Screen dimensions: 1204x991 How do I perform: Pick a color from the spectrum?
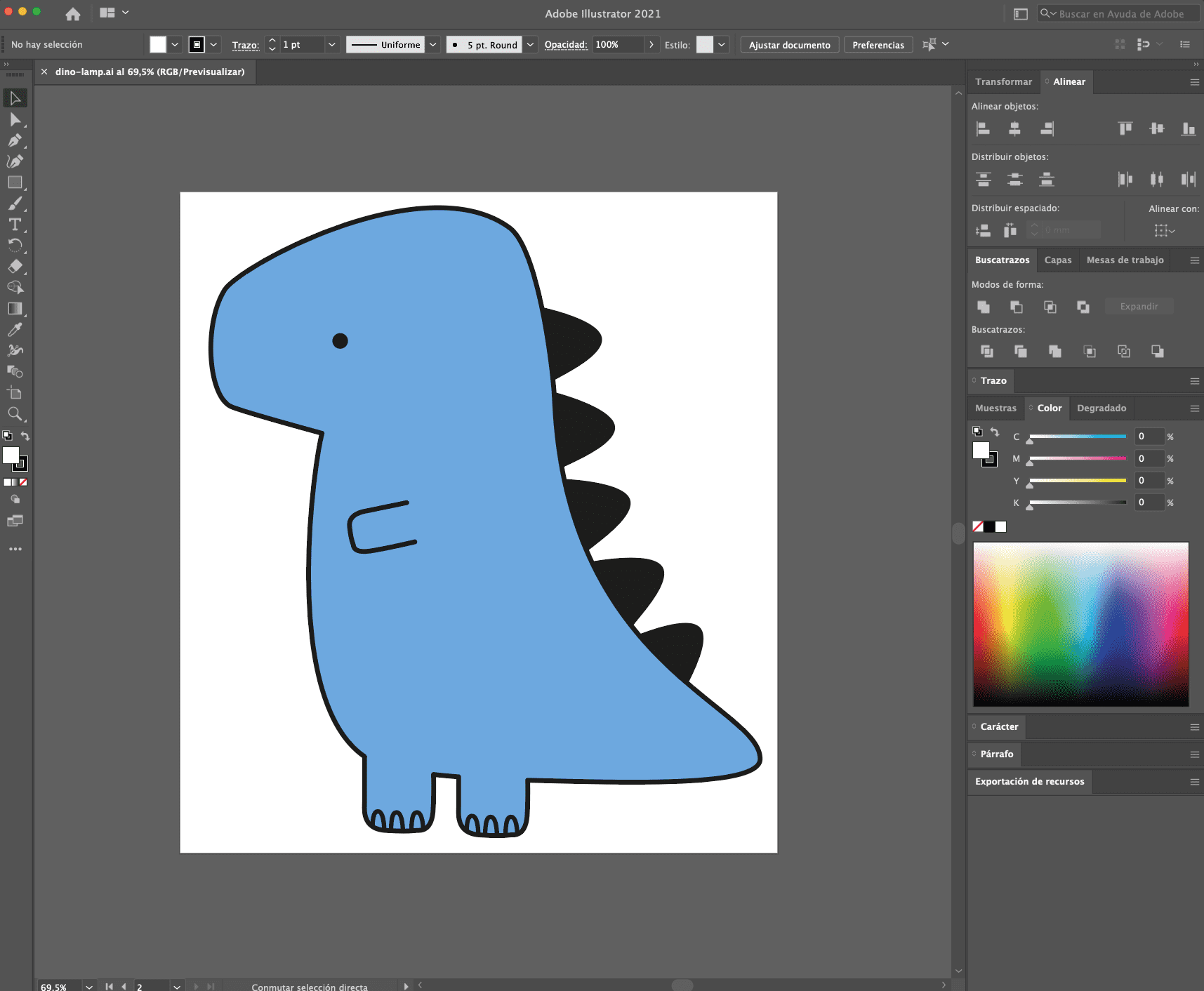point(1080,623)
